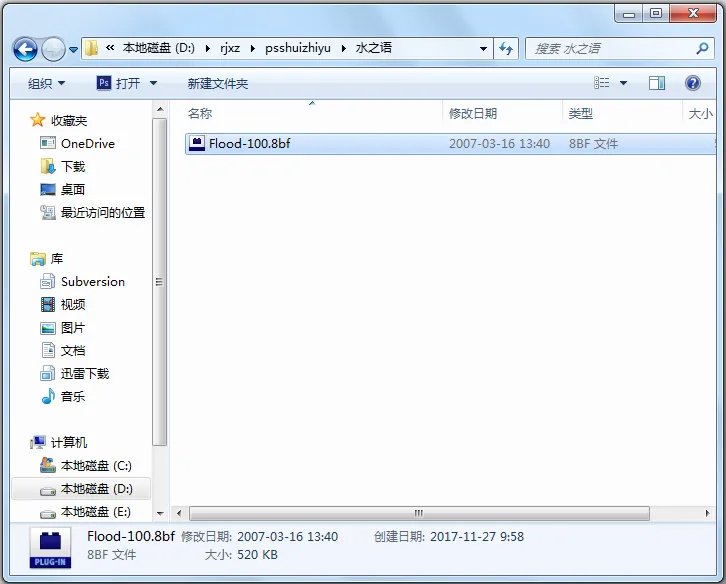Select the Flood-100.8bf file

click(x=249, y=144)
